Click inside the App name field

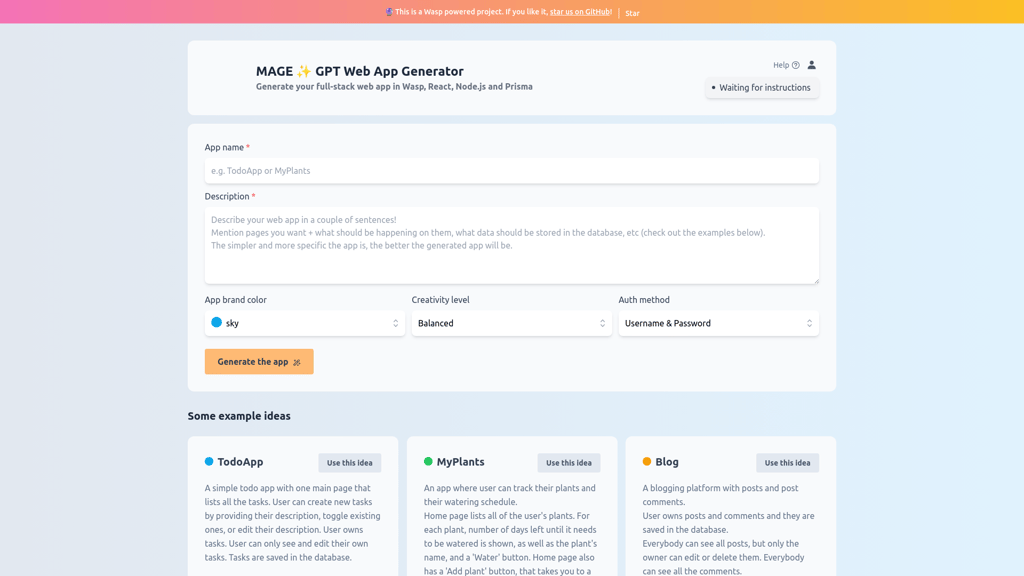511,170
